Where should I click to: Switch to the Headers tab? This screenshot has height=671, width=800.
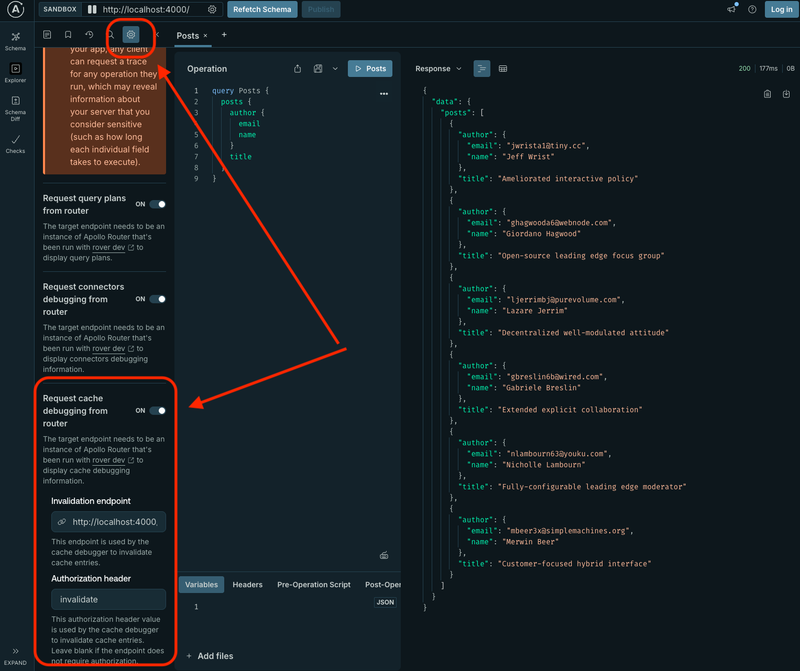tap(246, 584)
